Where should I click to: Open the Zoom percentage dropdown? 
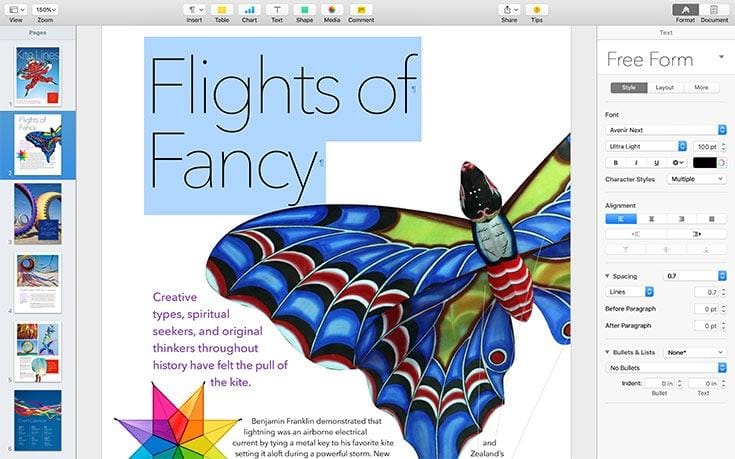[x=45, y=10]
